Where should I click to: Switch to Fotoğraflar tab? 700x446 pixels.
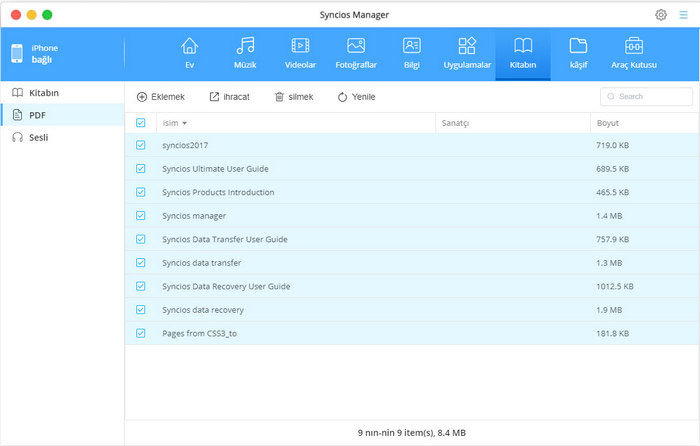[356, 54]
